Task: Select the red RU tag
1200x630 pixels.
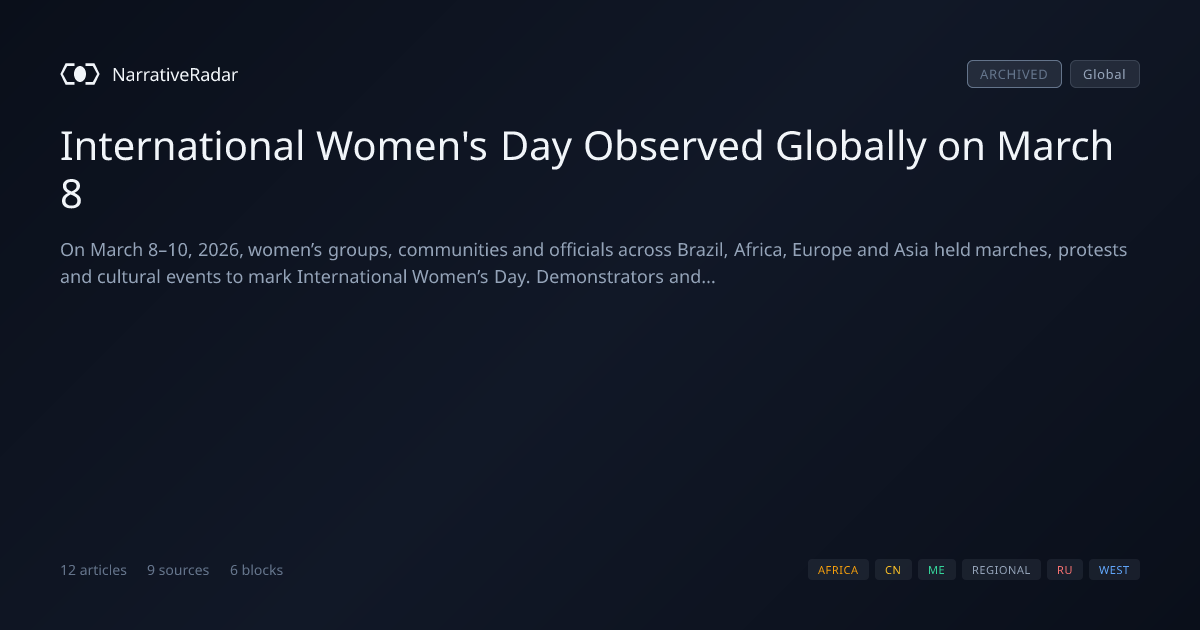Action: pyautogui.click(x=1065, y=570)
